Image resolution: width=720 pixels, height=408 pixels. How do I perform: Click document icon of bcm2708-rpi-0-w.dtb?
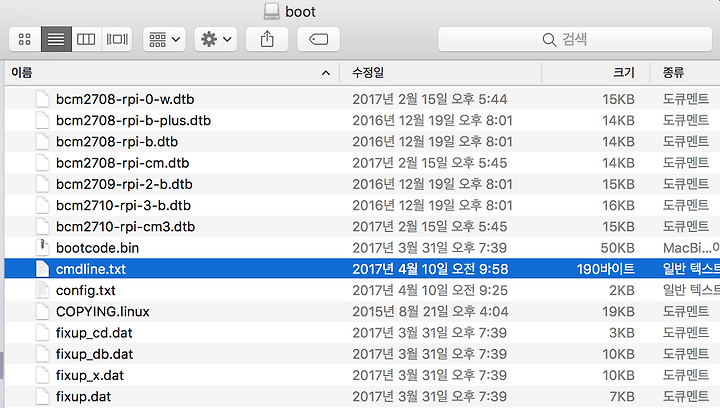(42, 99)
